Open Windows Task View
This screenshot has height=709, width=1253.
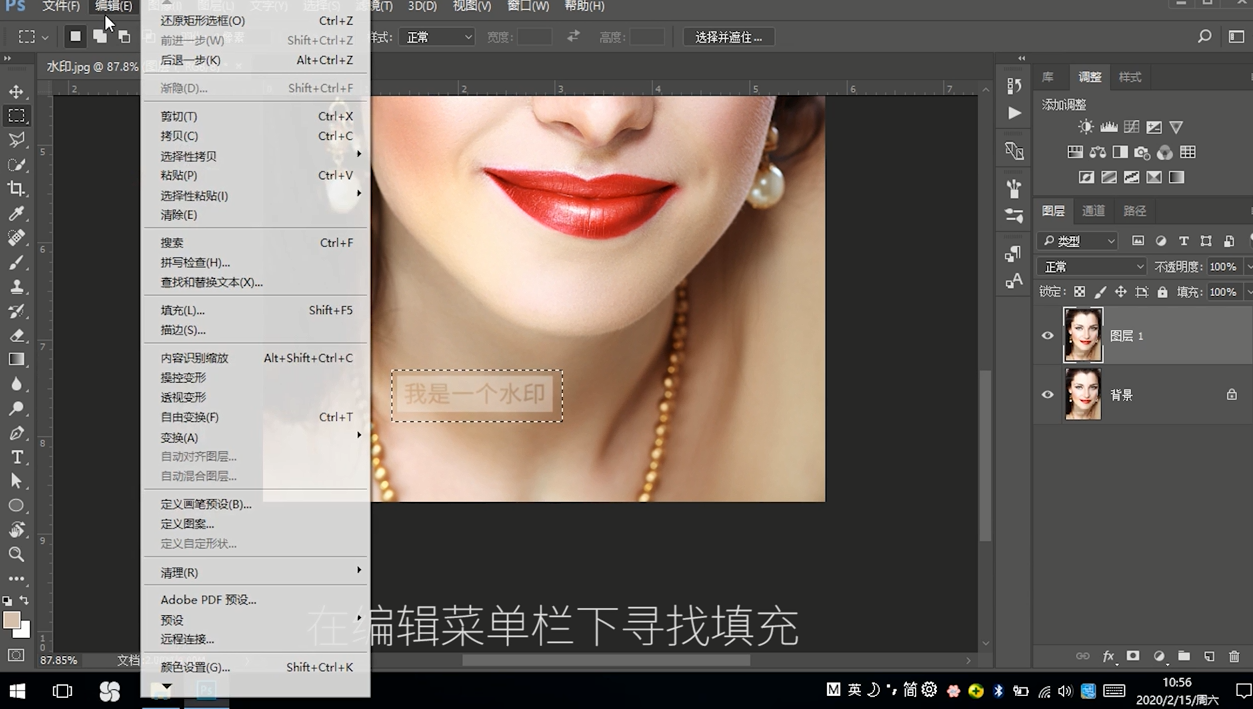[62, 690]
